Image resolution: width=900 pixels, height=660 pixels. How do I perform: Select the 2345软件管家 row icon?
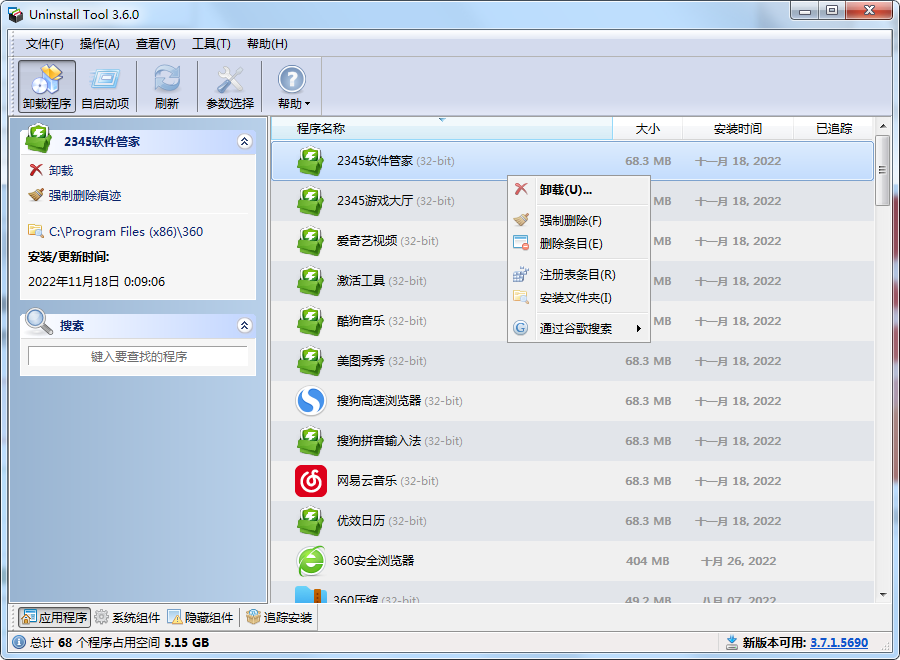tap(311, 161)
